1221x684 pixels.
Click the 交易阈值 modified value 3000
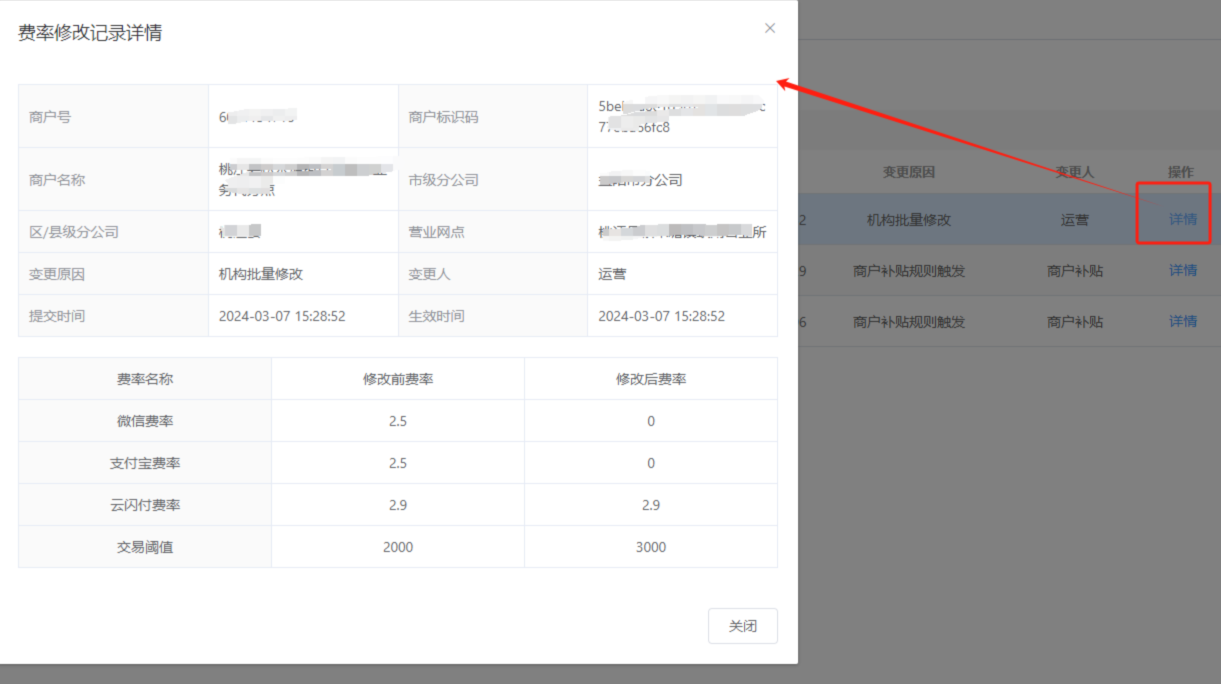click(x=650, y=547)
